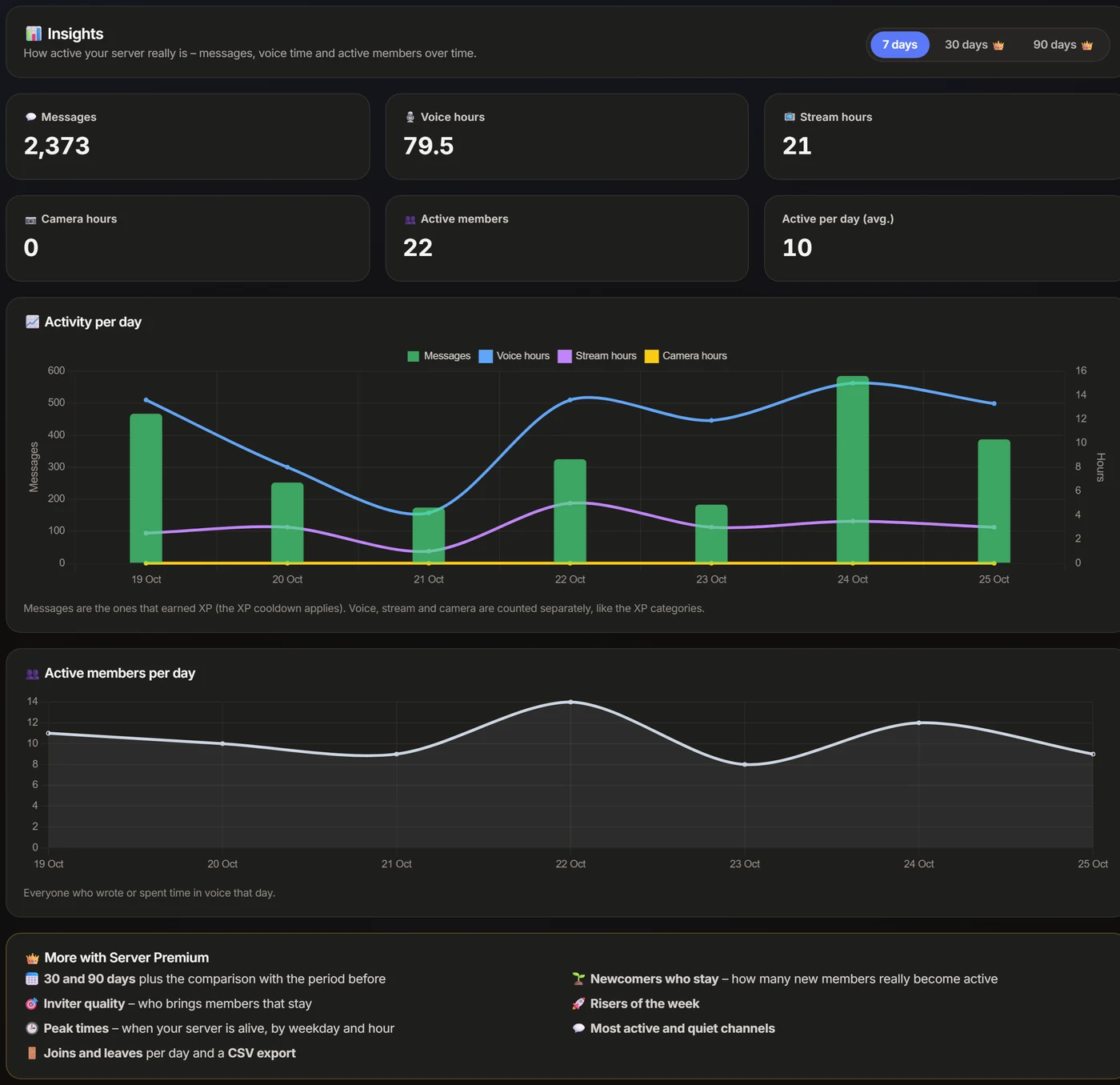Click the Active per day average value 10
1120x1085 pixels.
pos(797,248)
